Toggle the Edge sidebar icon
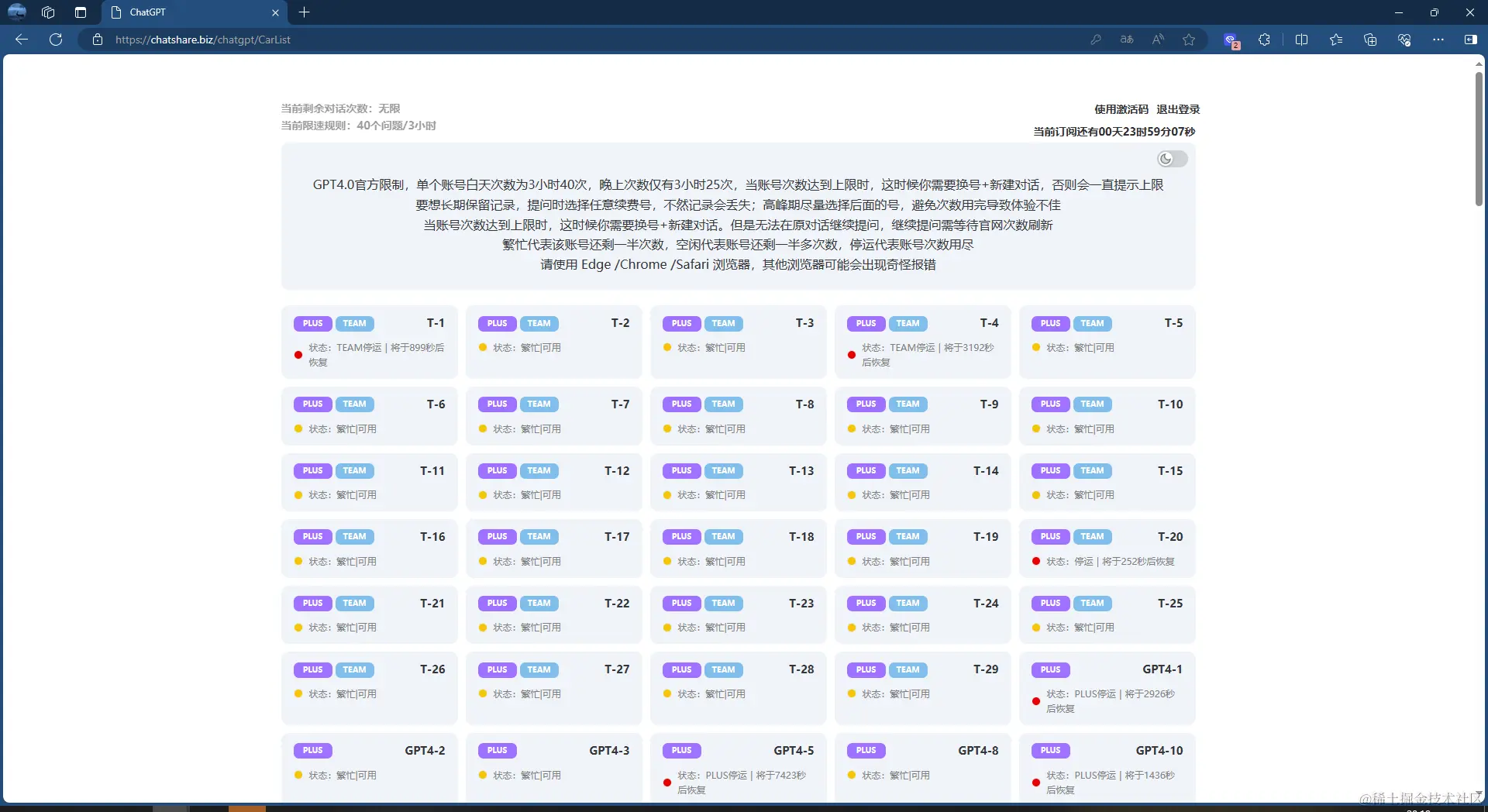Viewport: 1488px width, 812px height. [x=1470, y=40]
